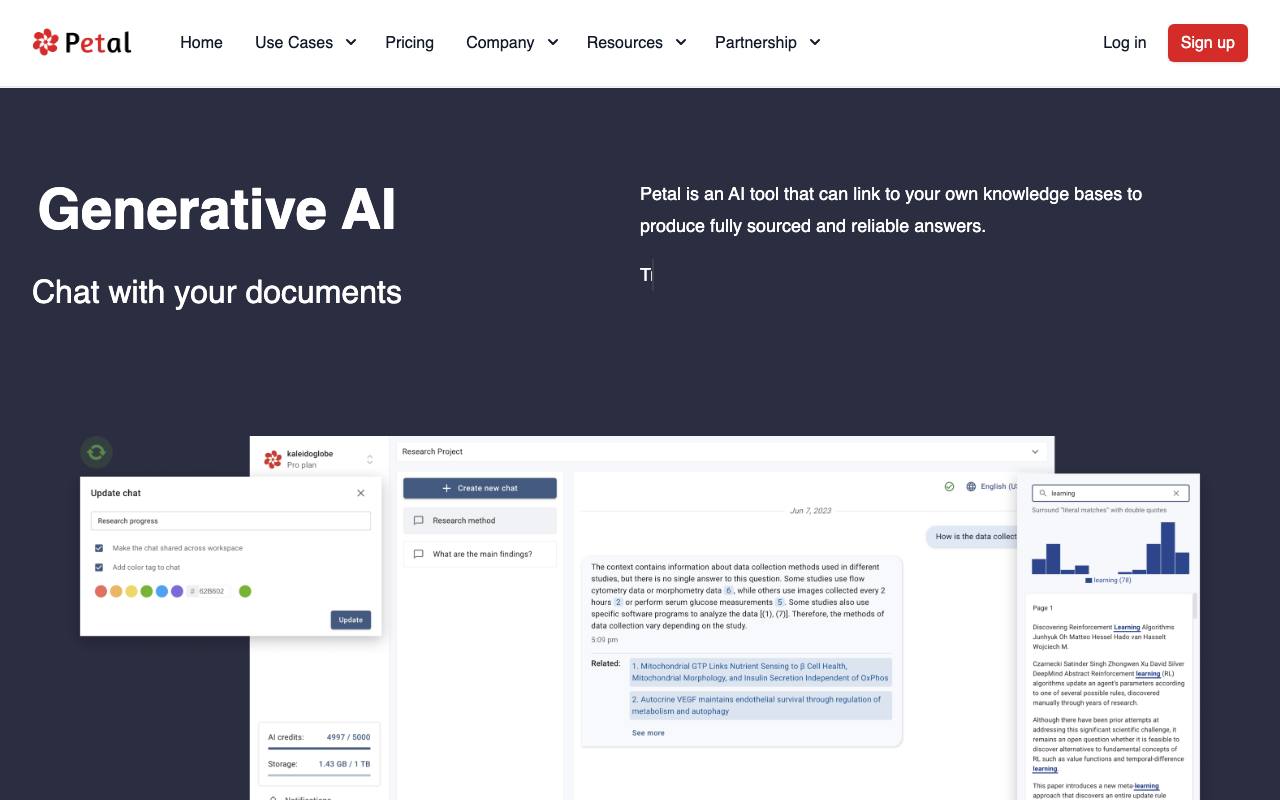Click the green checkmark status icon
This screenshot has width=1280, height=800.
click(x=949, y=487)
